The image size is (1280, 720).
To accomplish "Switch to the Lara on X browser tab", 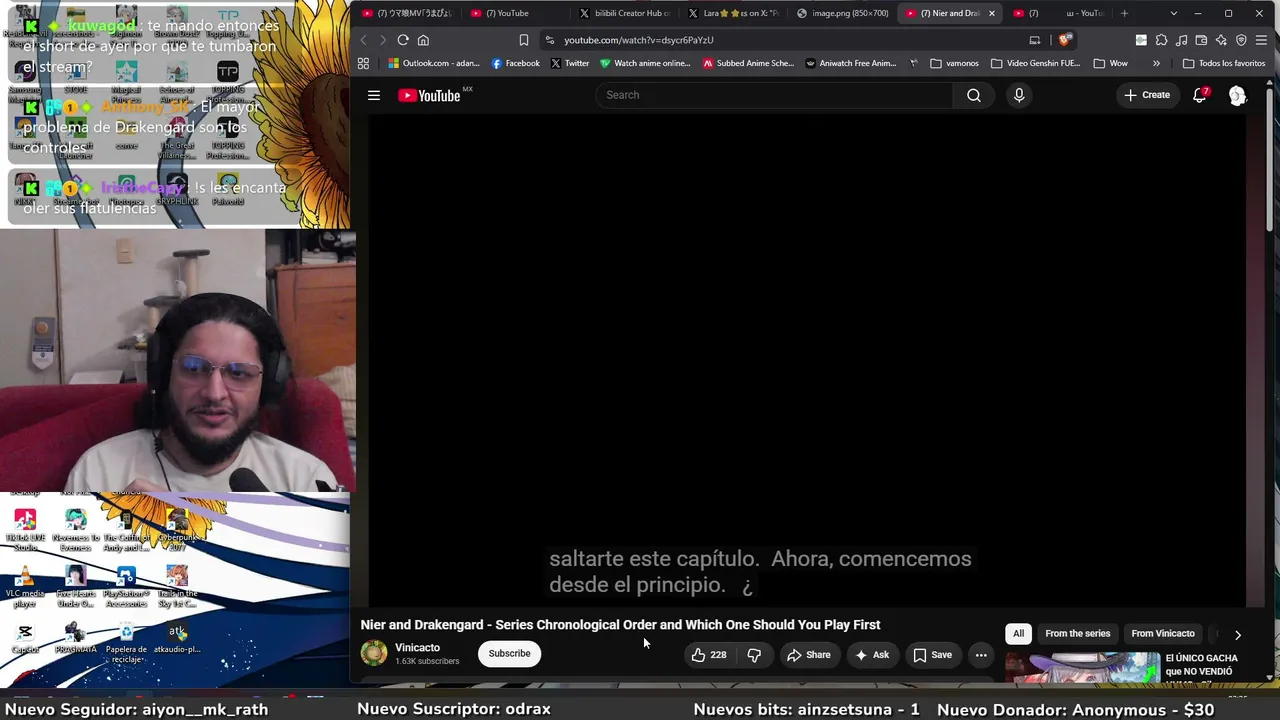I will (x=734, y=13).
